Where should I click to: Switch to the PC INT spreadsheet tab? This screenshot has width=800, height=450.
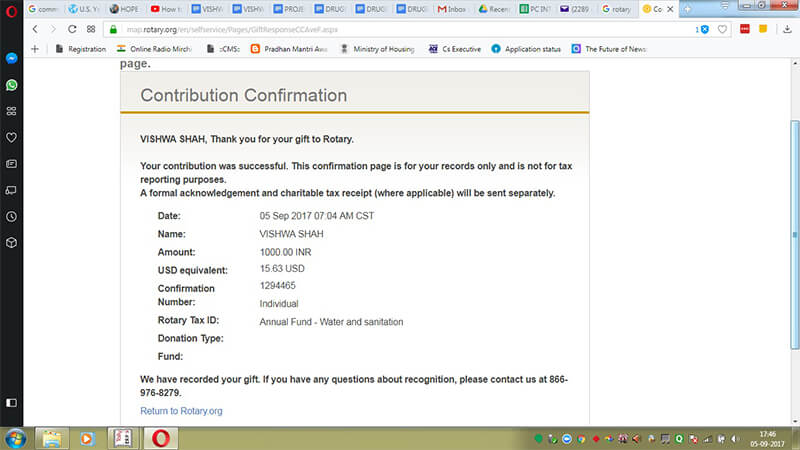click(535, 9)
